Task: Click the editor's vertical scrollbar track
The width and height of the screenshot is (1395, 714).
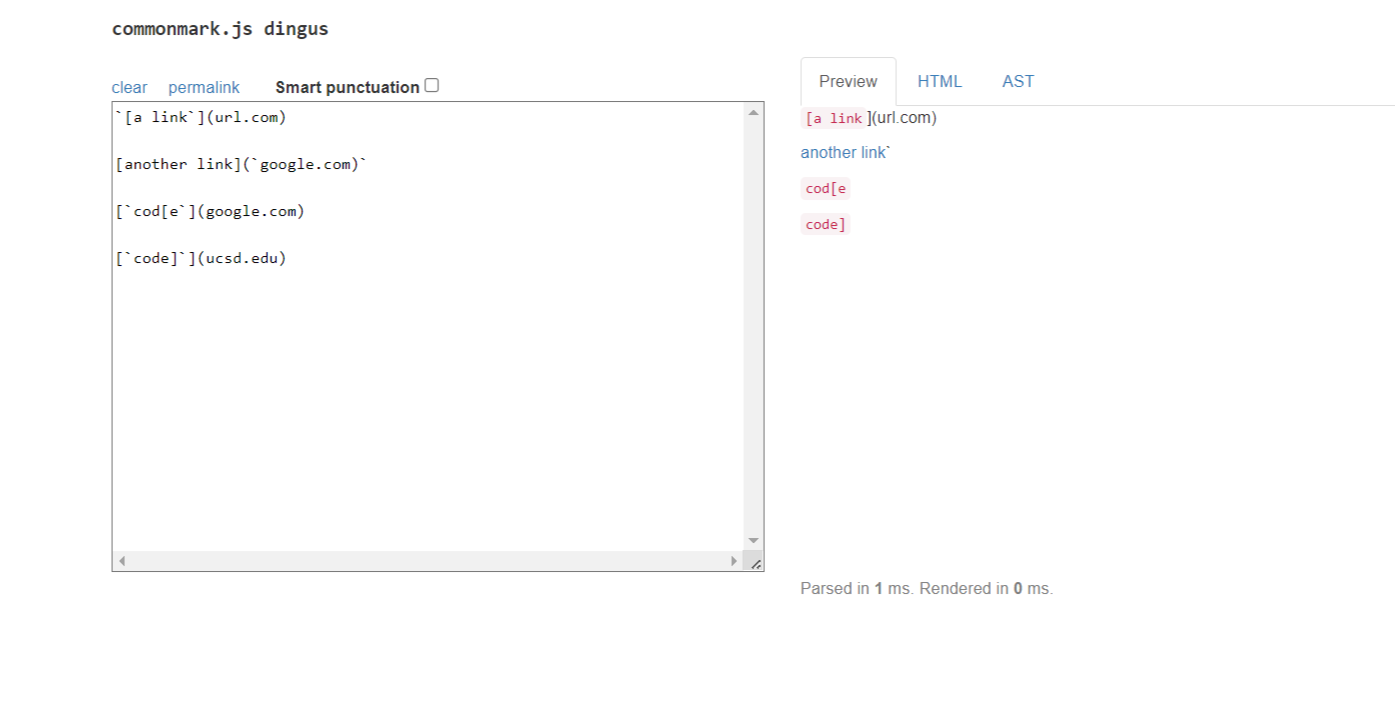Action: [753, 330]
